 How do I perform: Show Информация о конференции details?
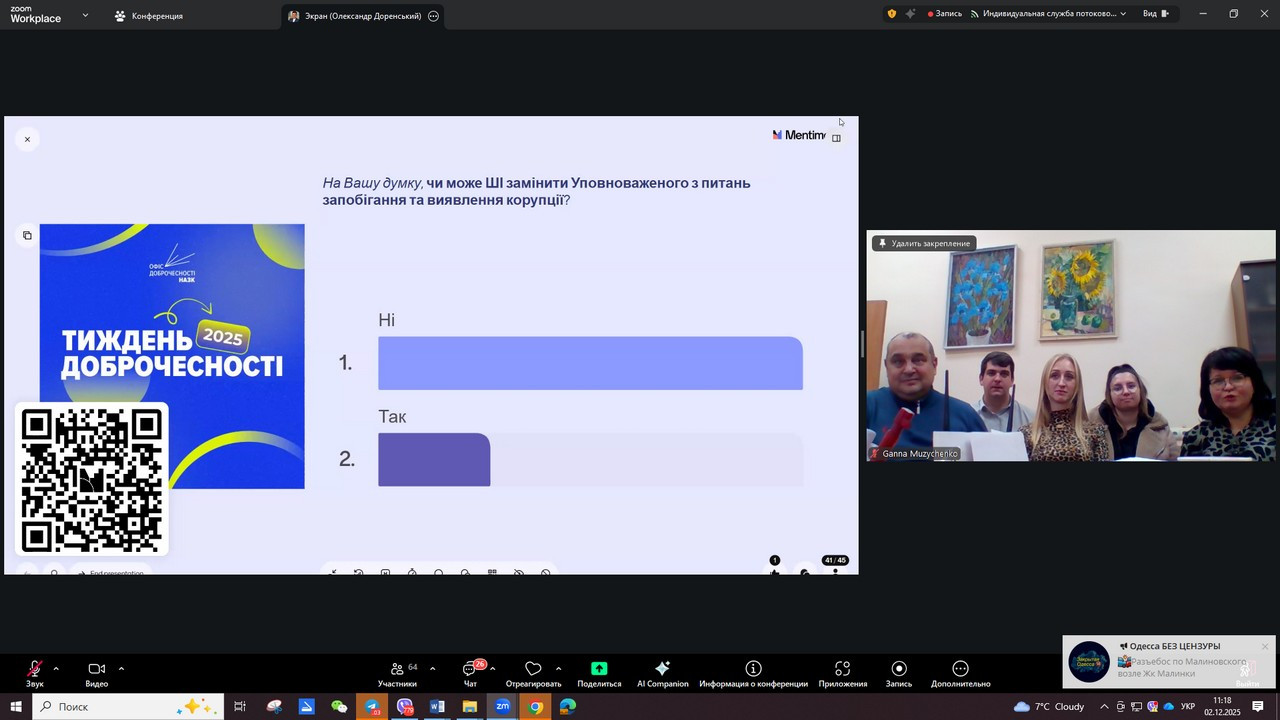753,674
